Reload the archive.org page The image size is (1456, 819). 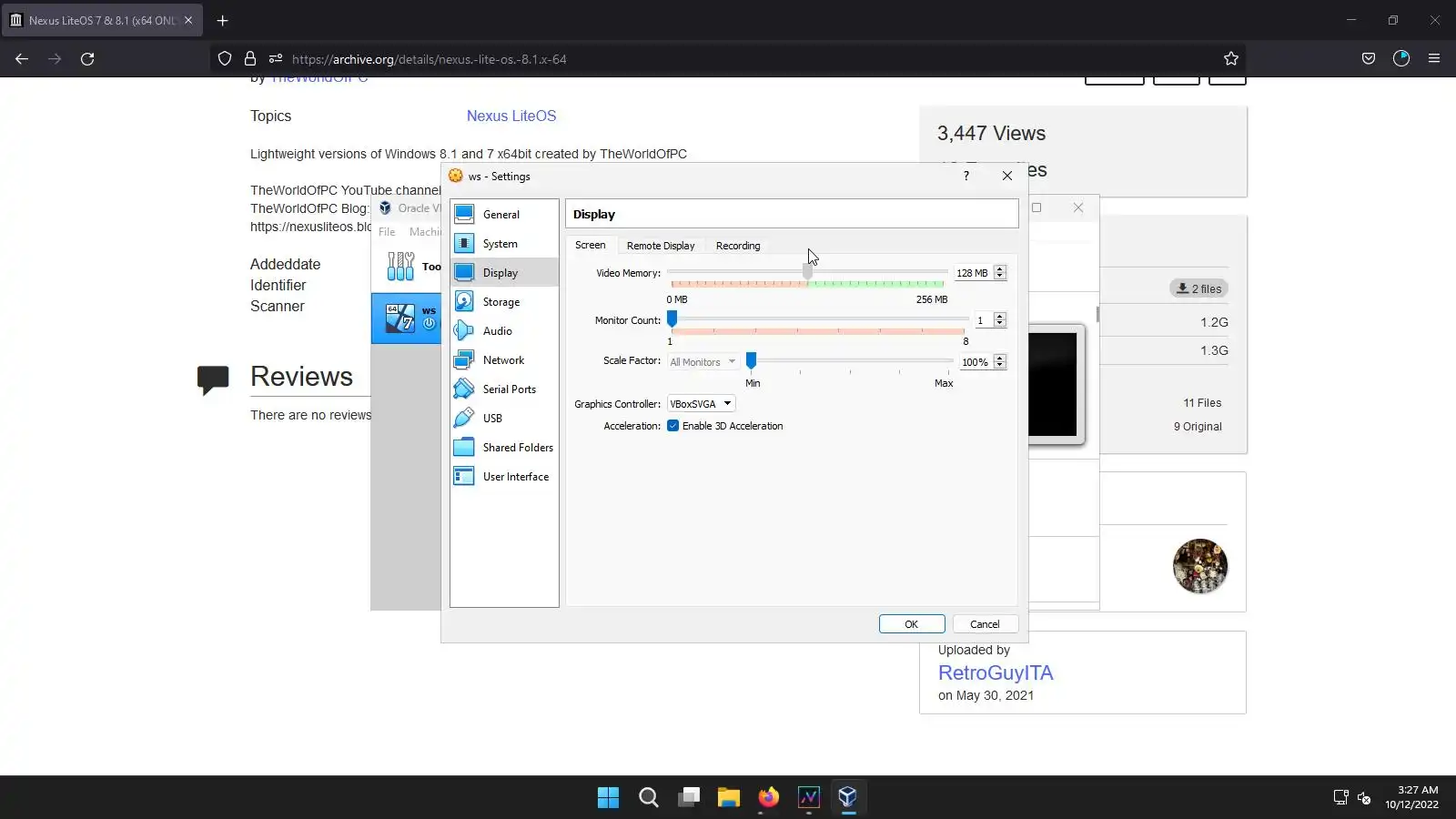click(x=87, y=59)
